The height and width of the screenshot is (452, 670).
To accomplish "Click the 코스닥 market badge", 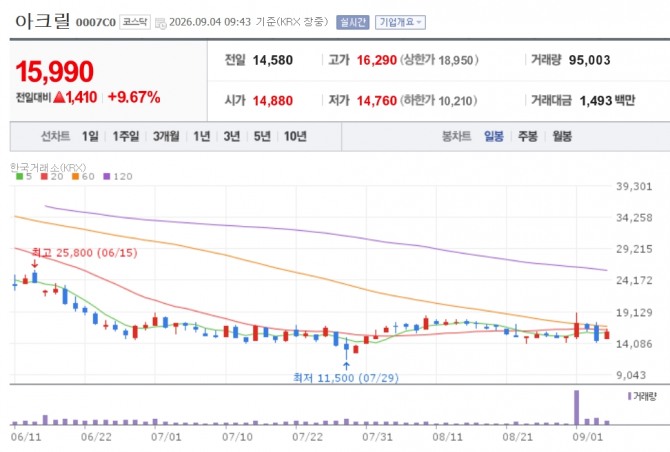I will point(135,22).
